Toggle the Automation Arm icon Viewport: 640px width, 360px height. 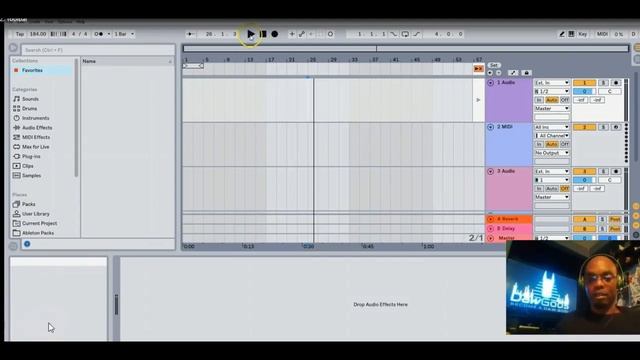[x=302, y=34]
